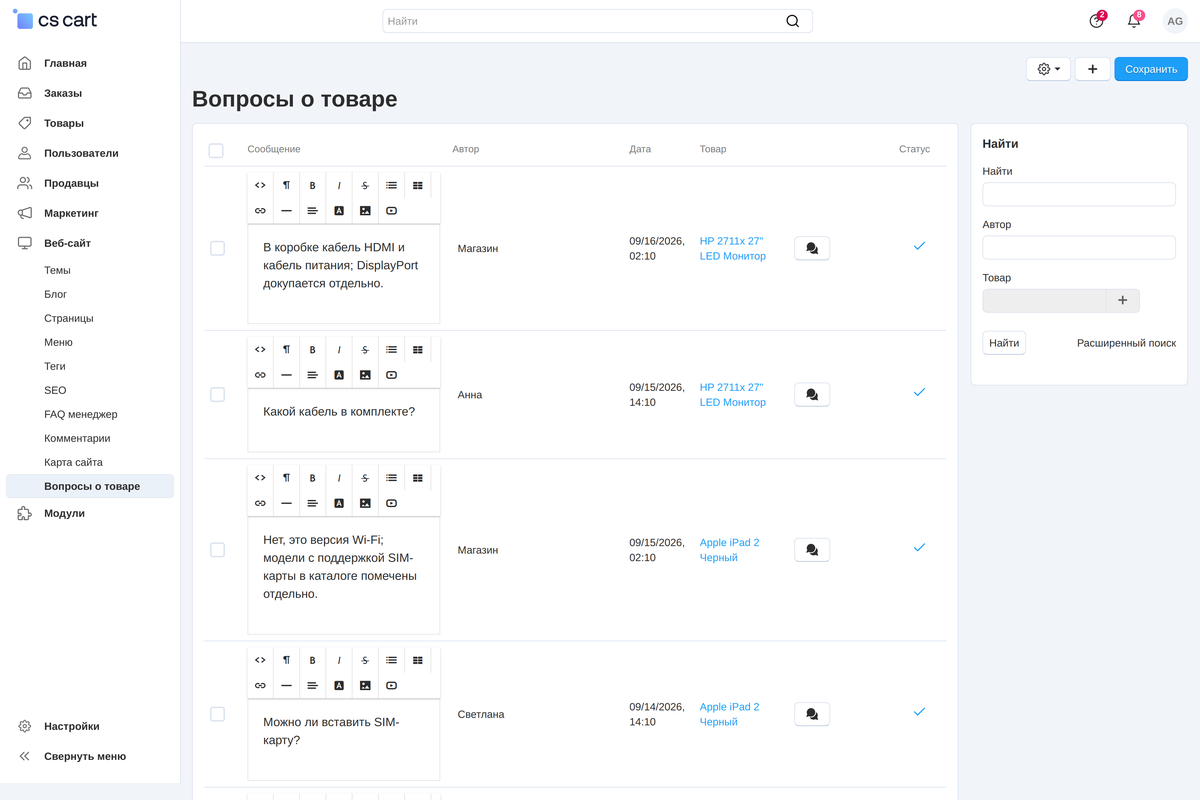Open the notifications bell icon
The image size is (1200, 800).
pos(1134,21)
